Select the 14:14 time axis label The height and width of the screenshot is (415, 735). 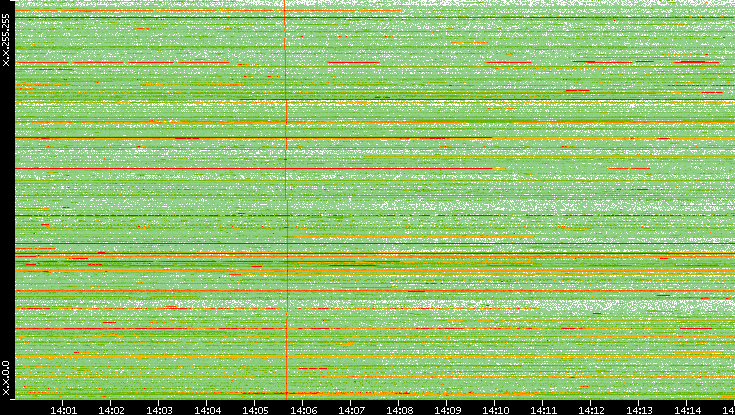click(687, 410)
